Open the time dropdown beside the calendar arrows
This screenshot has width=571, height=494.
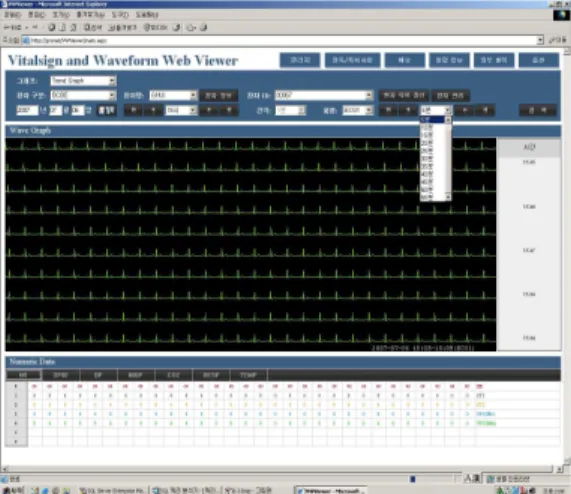(193, 110)
